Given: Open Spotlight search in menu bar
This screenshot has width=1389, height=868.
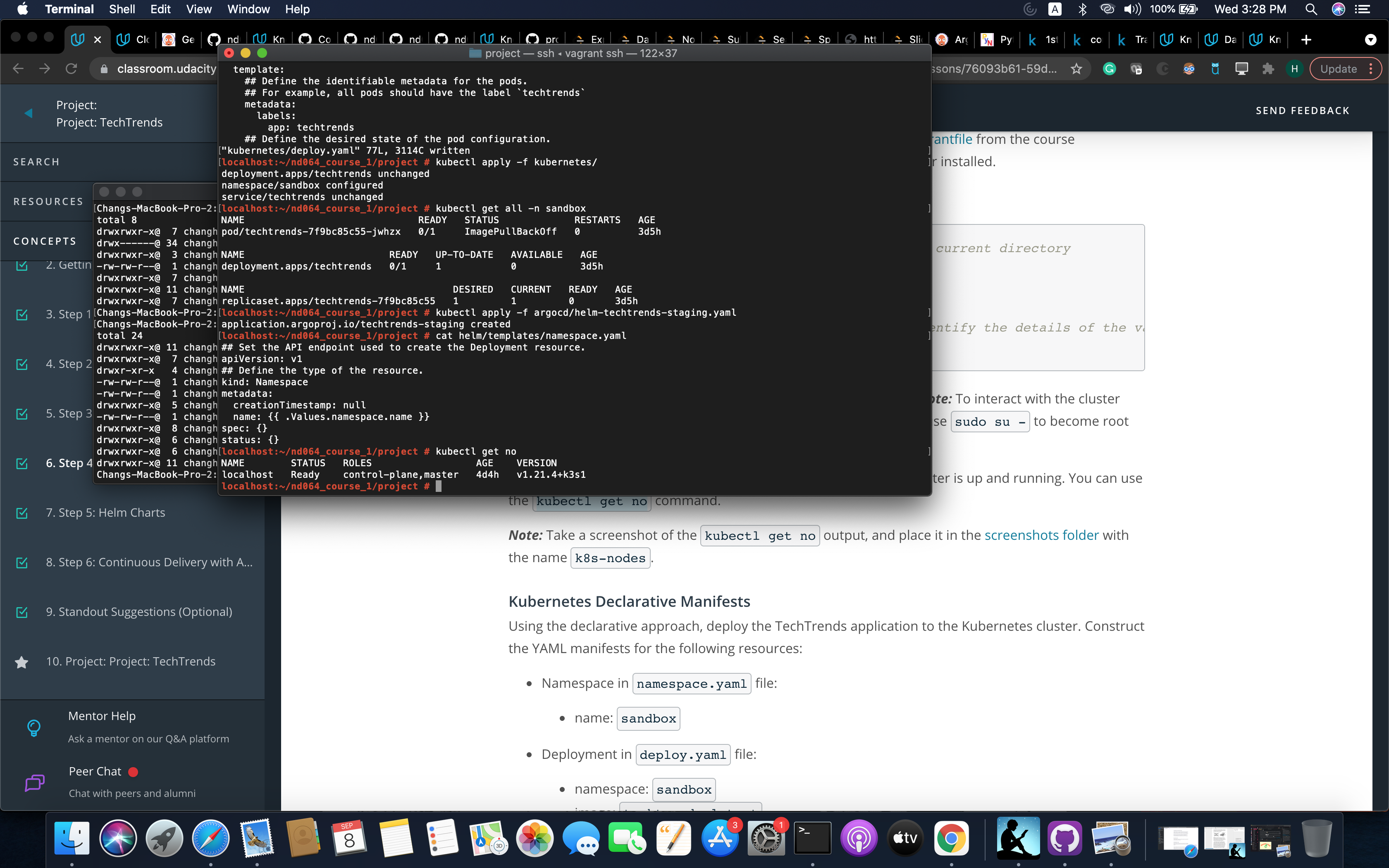Looking at the screenshot, I should tap(1310, 9).
